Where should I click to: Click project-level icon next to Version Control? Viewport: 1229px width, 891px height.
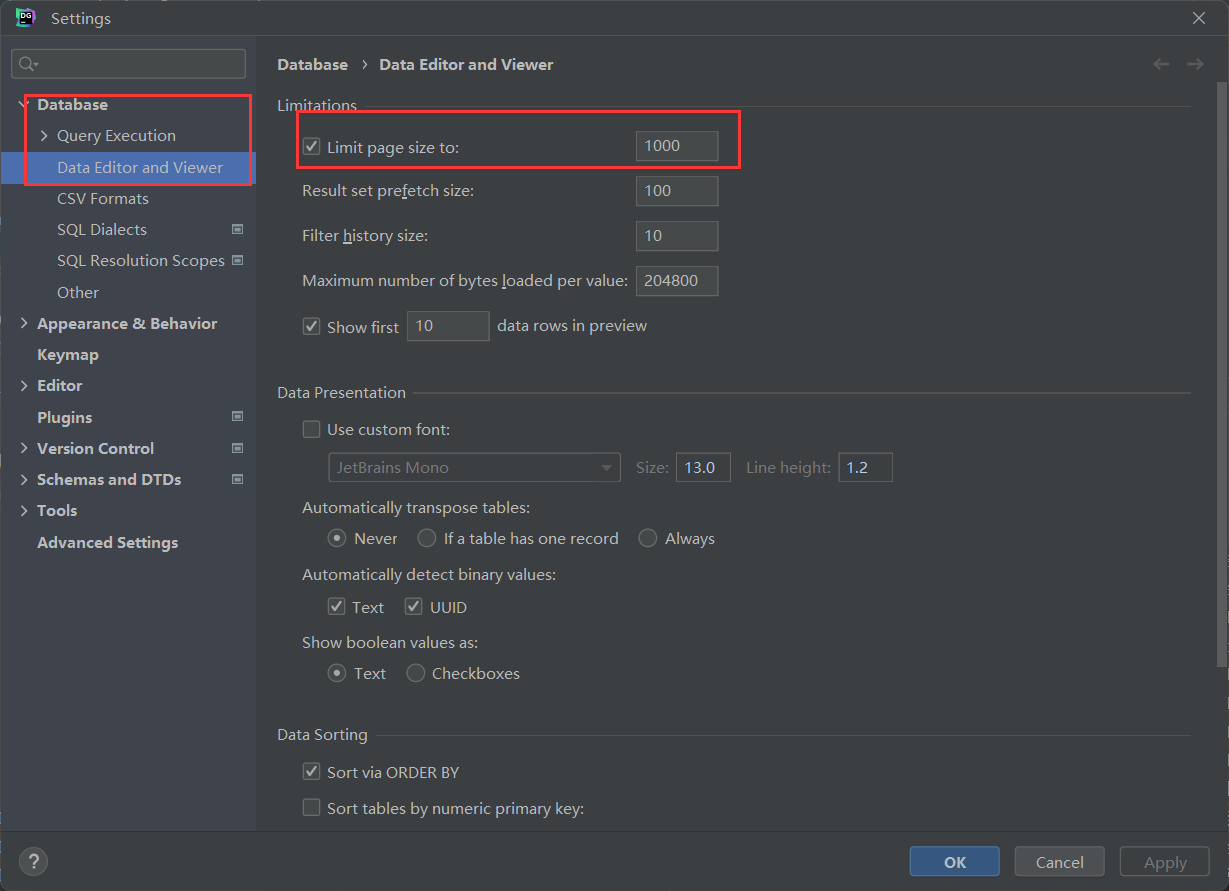tap(237, 448)
